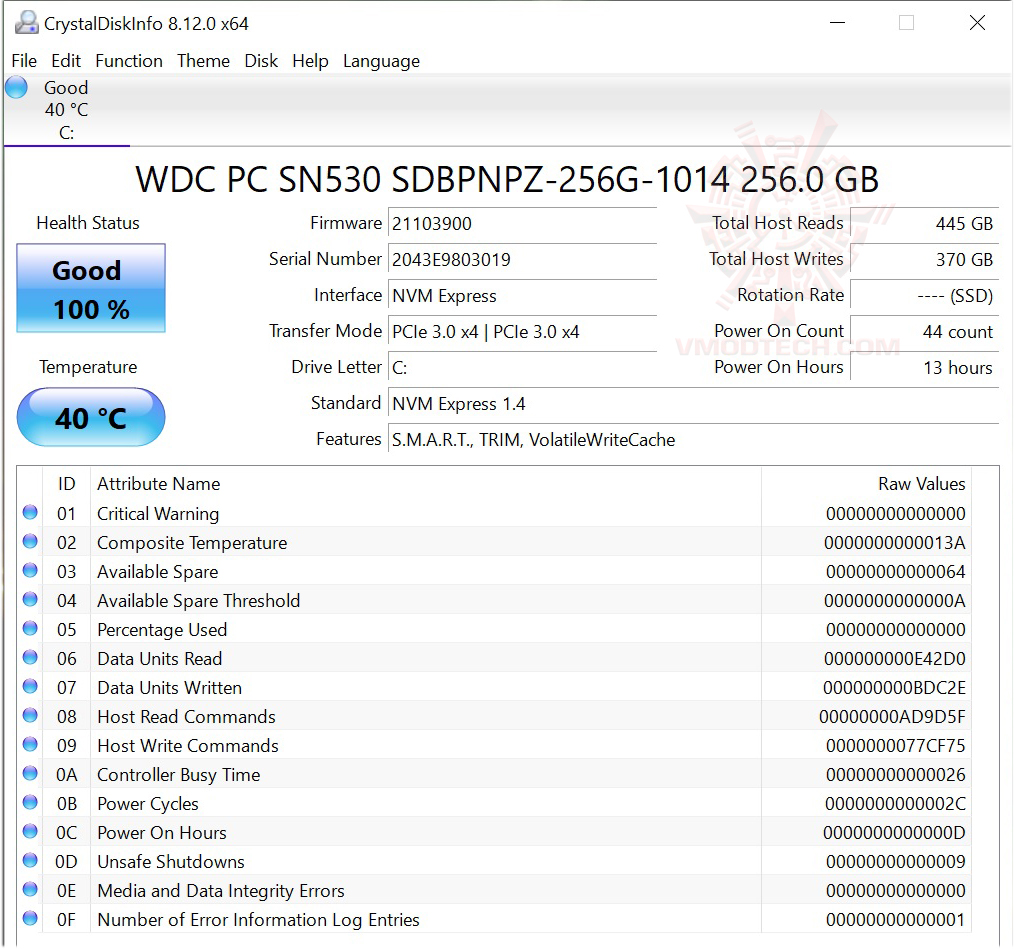Image resolution: width=1014 pixels, height=949 pixels.
Task: Click the Media and Data Integrity Errors orb
Action: click(30, 889)
